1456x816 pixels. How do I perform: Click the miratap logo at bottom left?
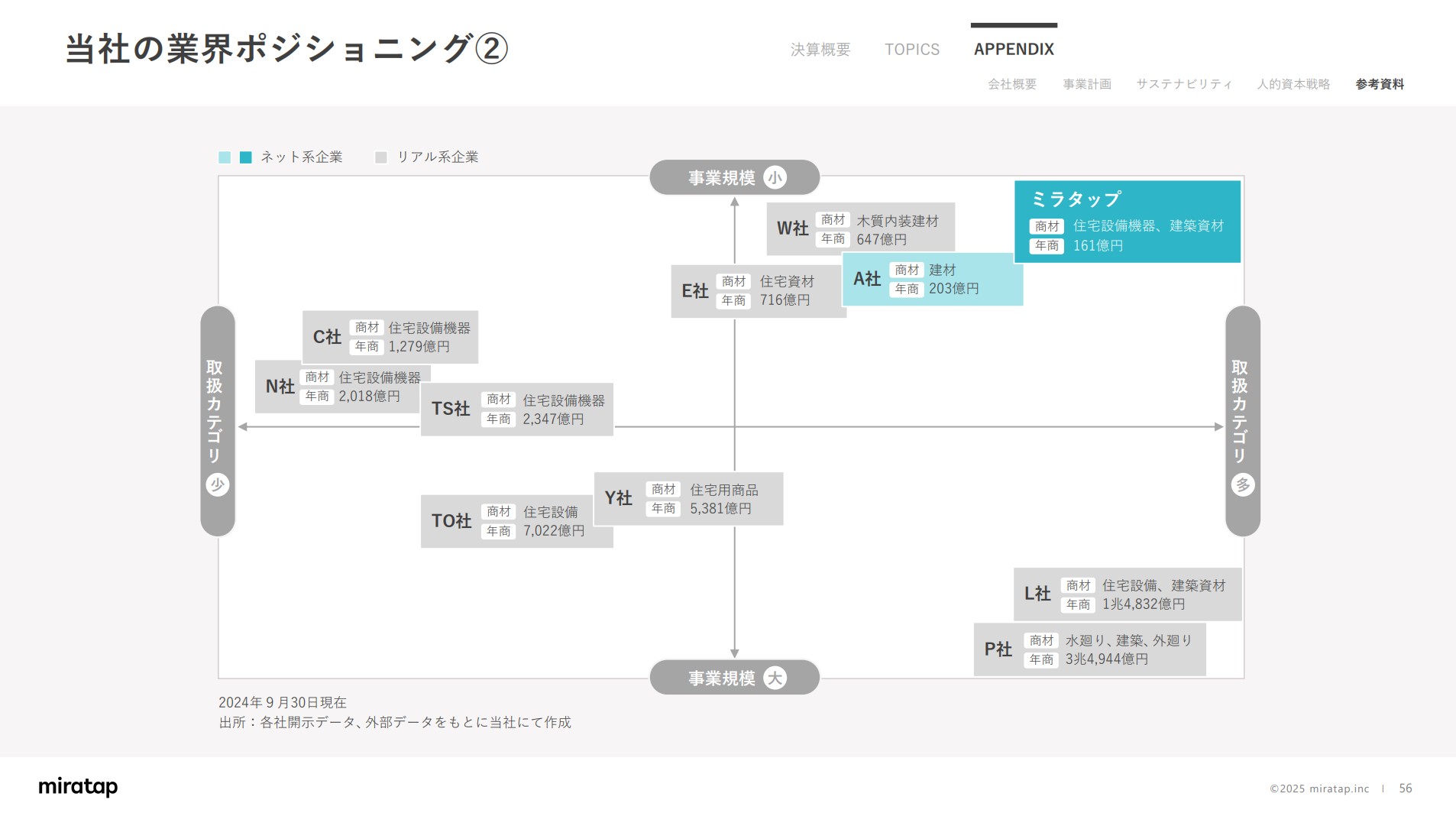coord(77,786)
